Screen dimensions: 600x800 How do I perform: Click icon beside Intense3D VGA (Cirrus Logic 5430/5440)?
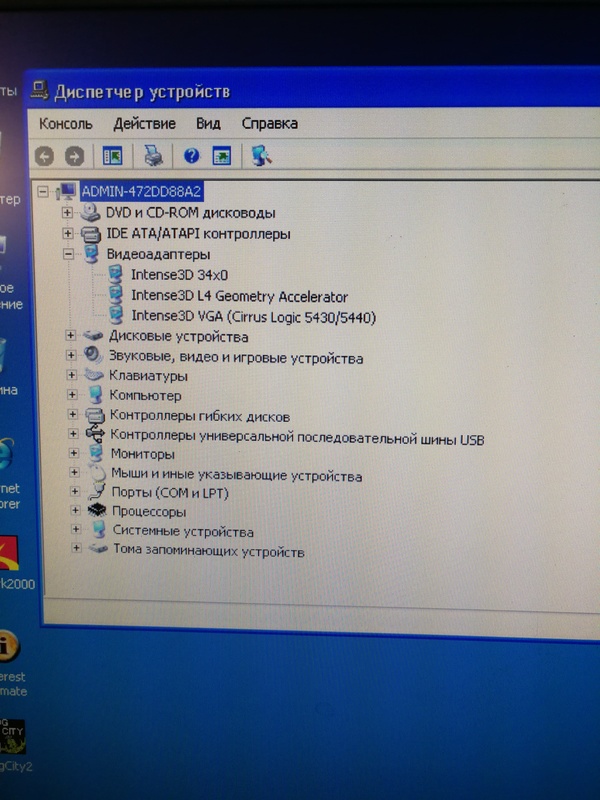click(x=117, y=315)
